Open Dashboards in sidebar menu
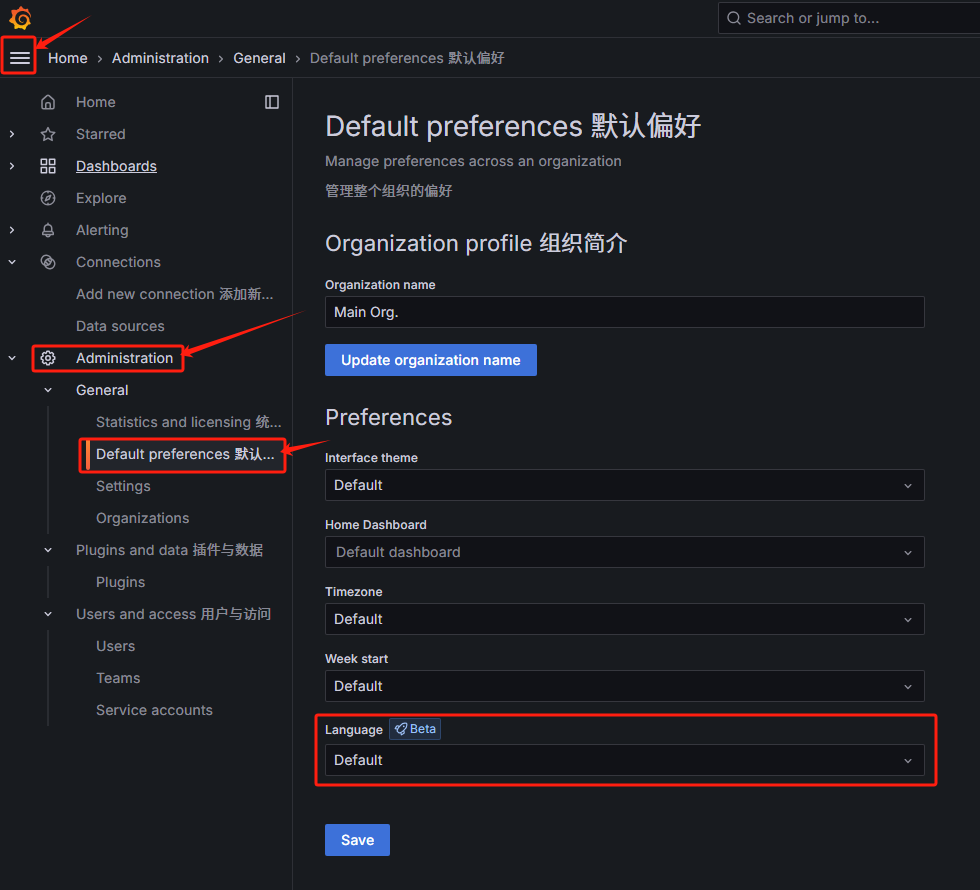The height and width of the screenshot is (890, 980). 116,166
